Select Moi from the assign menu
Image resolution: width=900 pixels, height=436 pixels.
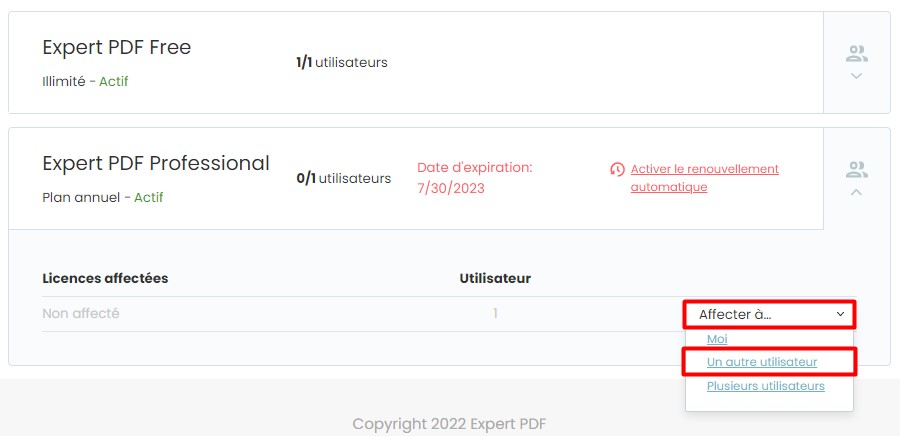[717, 339]
